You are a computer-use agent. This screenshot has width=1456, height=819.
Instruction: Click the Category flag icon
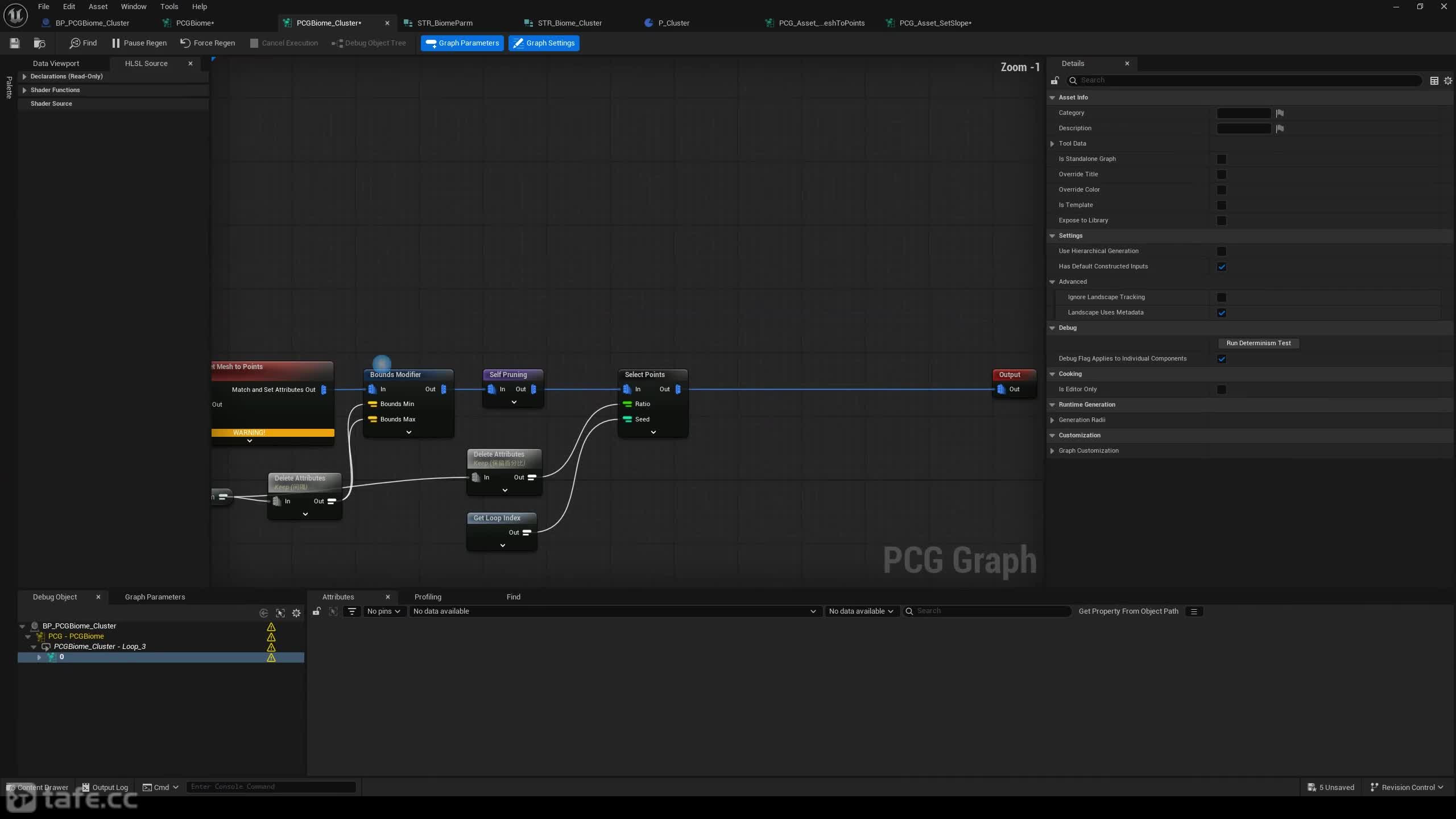(1280, 113)
